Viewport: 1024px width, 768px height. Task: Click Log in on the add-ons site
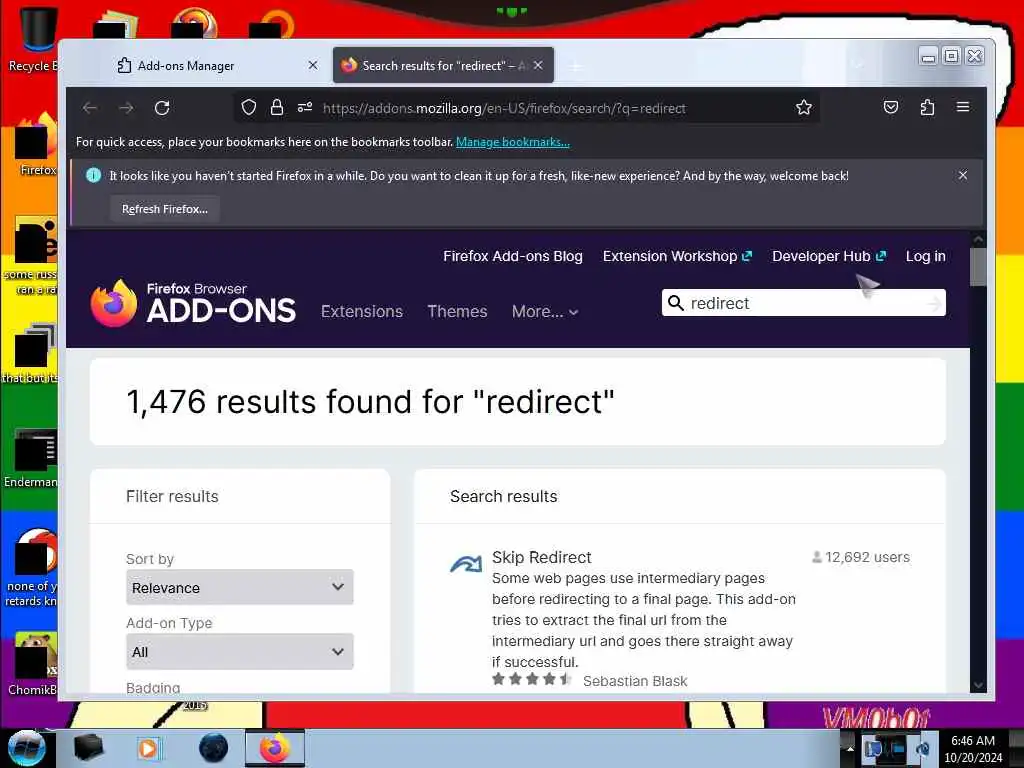coord(925,256)
